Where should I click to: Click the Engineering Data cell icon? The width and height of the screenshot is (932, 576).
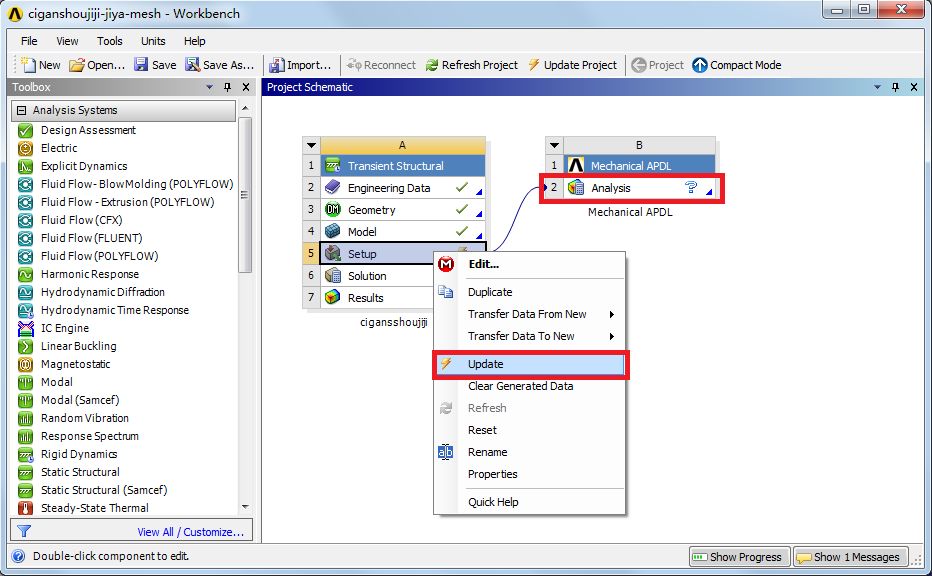click(332, 188)
